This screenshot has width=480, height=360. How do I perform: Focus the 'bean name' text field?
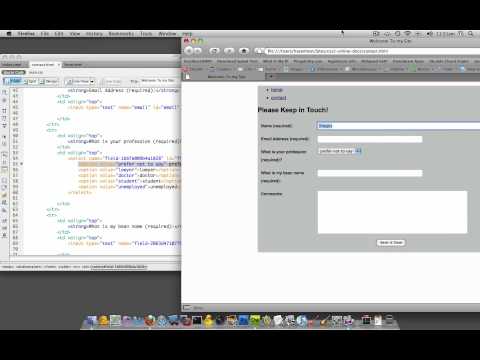[x=370, y=173]
